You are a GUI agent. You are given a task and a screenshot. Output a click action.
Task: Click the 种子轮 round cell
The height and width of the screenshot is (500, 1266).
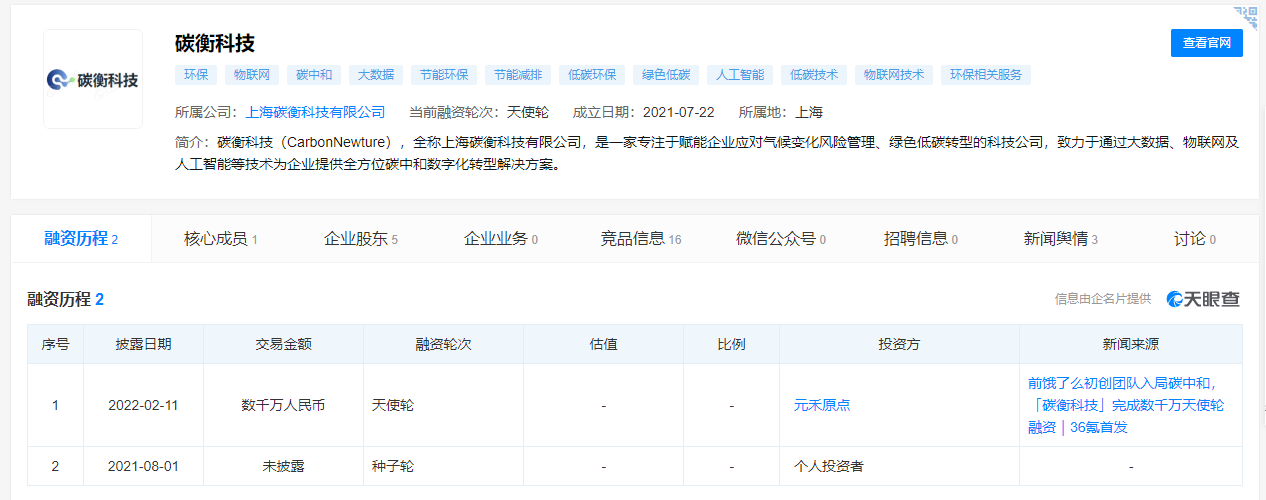(x=443, y=466)
